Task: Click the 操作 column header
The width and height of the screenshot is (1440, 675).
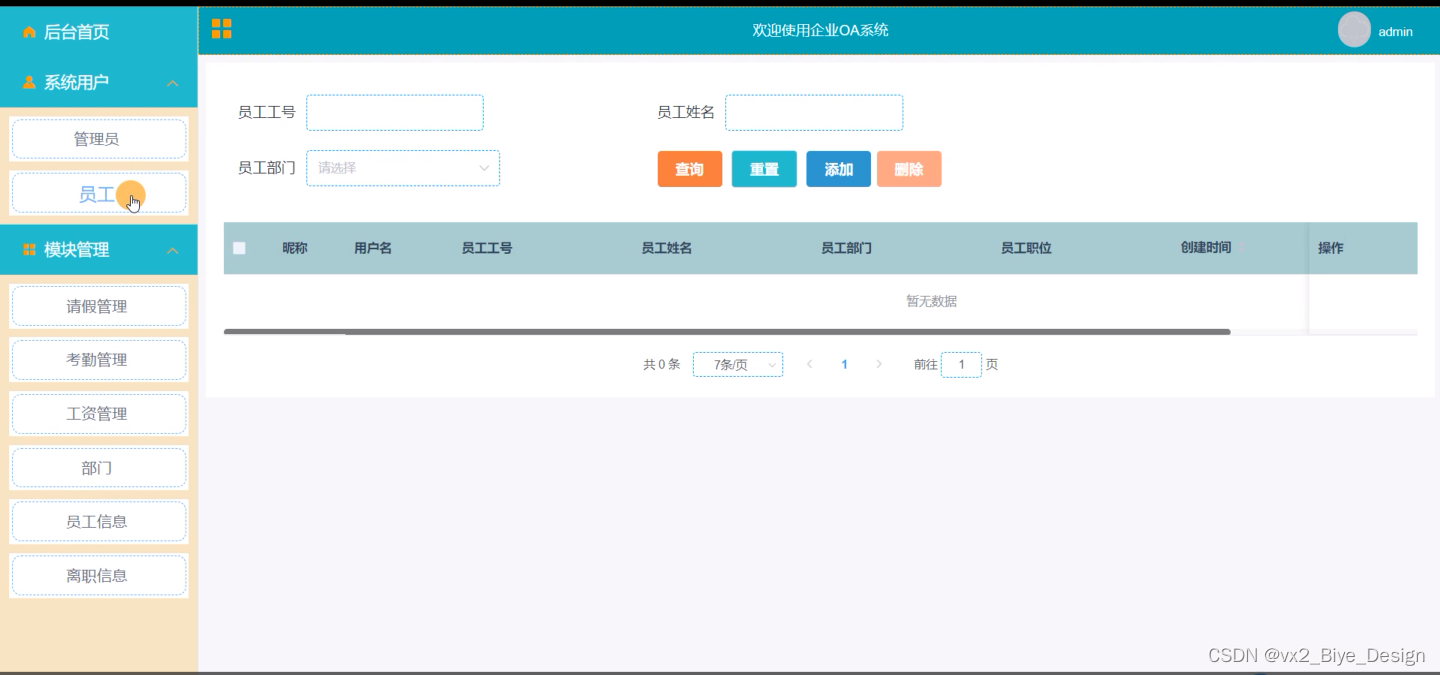Action: pyautogui.click(x=1331, y=248)
